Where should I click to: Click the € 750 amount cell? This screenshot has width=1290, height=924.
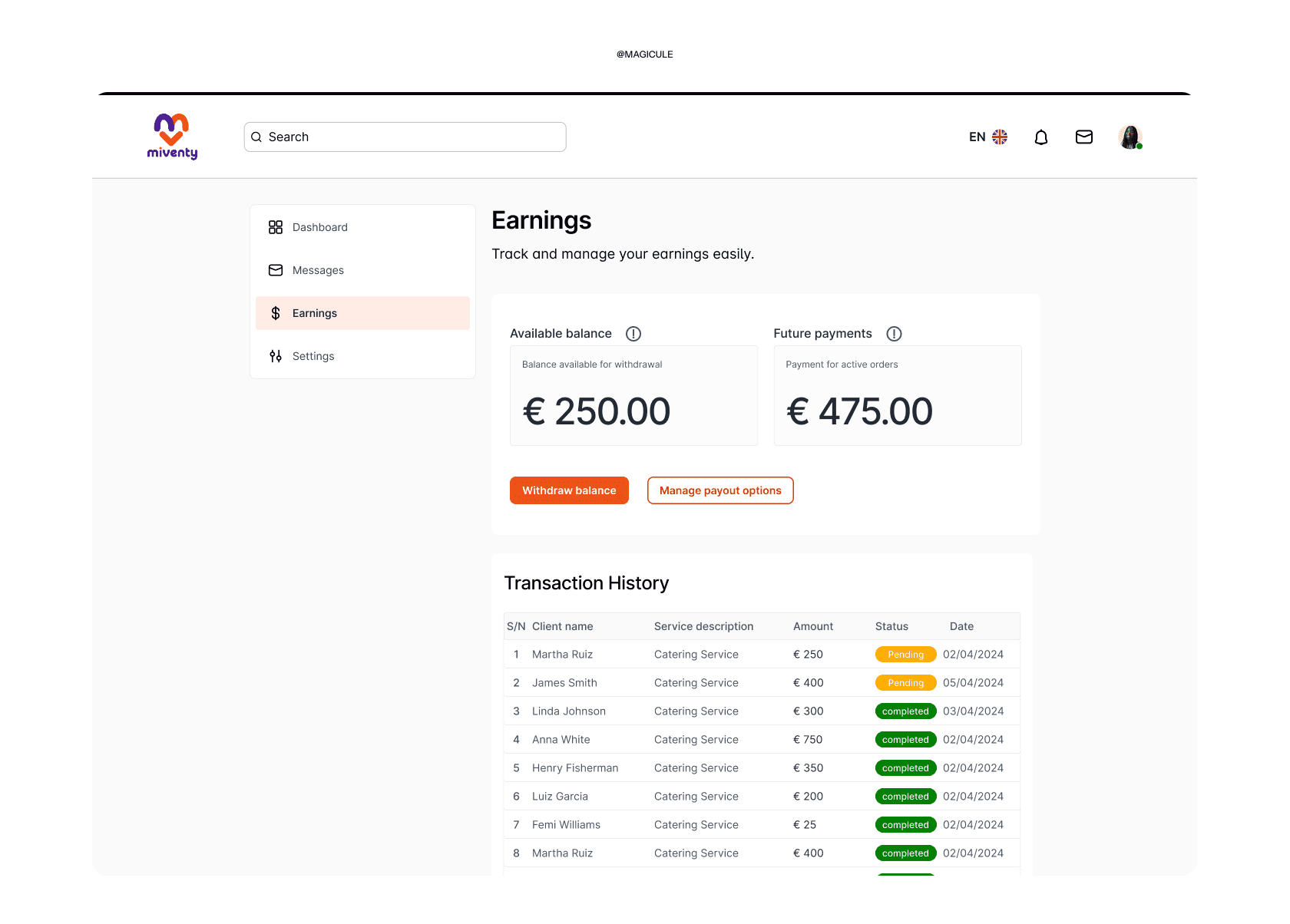[808, 740]
